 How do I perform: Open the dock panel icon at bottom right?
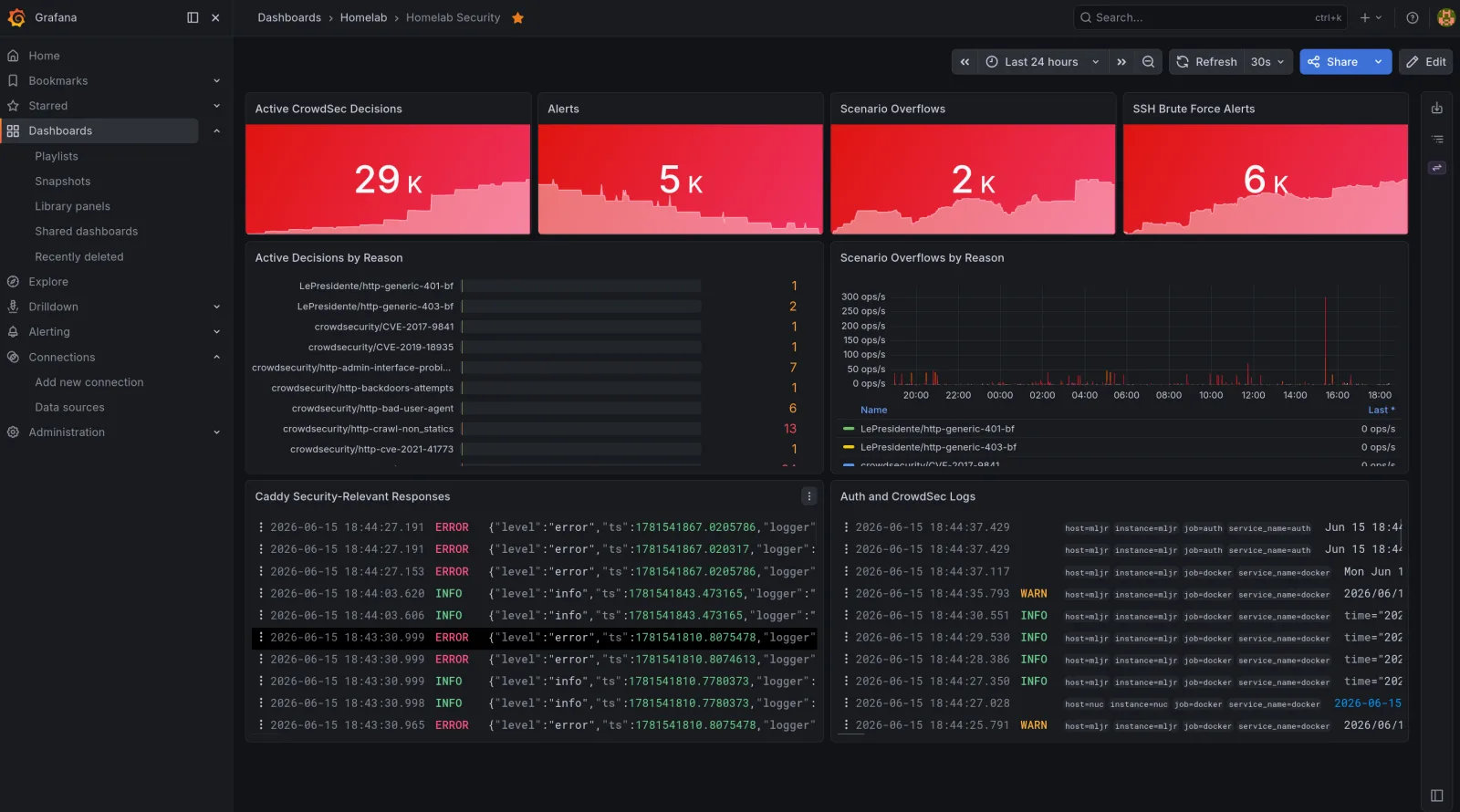[x=1437, y=796]
